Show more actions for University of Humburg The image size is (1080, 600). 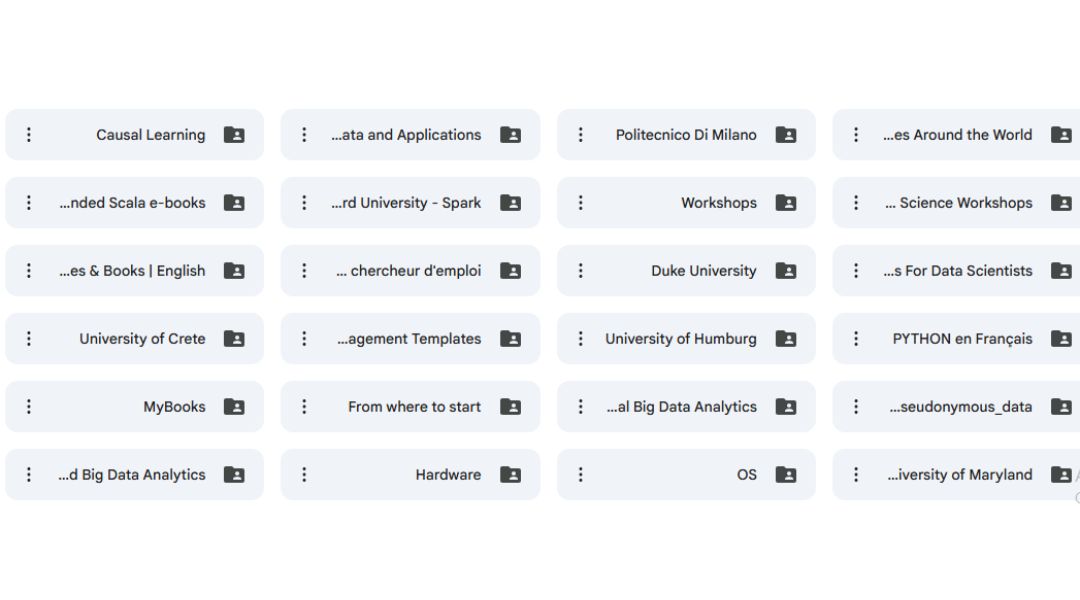pyautogui.click(x=581, y=339)
